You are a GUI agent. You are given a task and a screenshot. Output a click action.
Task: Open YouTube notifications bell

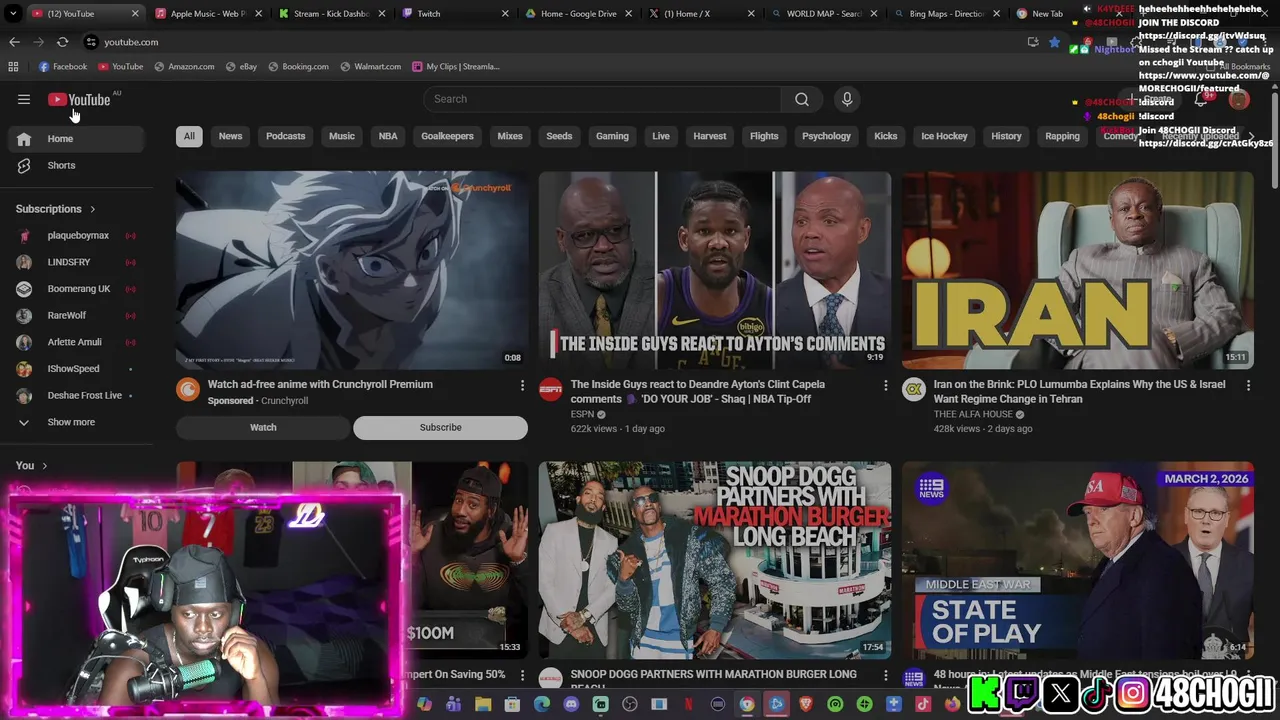1201,99
